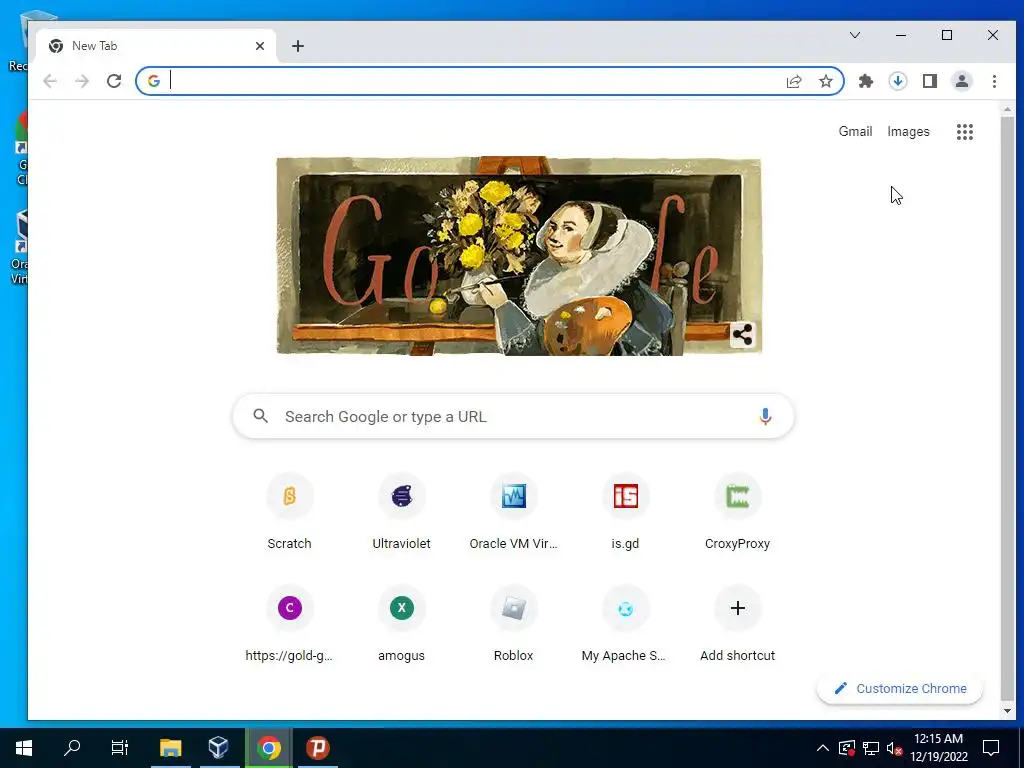Open taskbar search magnifier

tap(72, 748)
